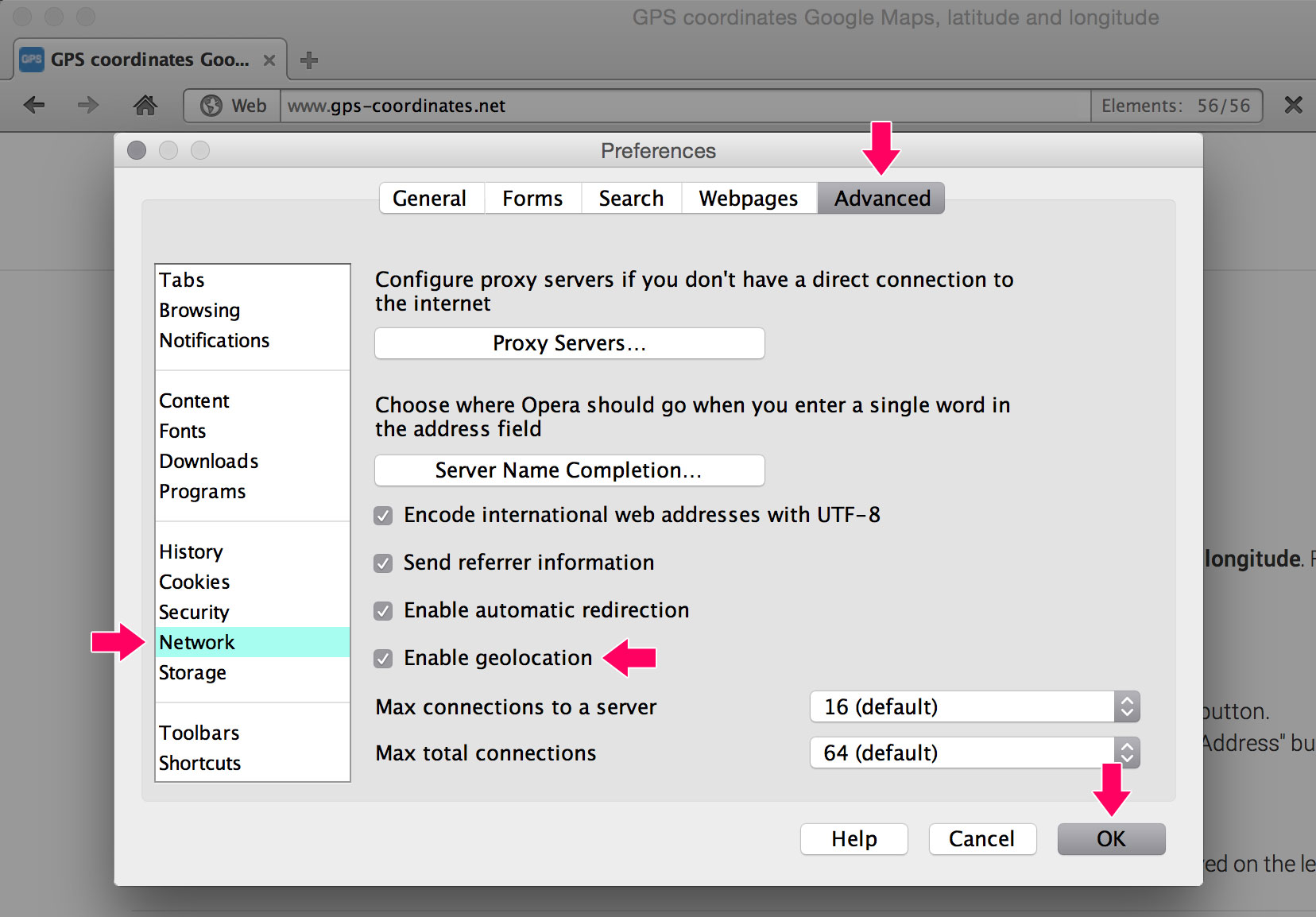The width and height of the screenshot is (1316, 917).
Task: Select Fonts in the settings list
Action: click(253, 431)
